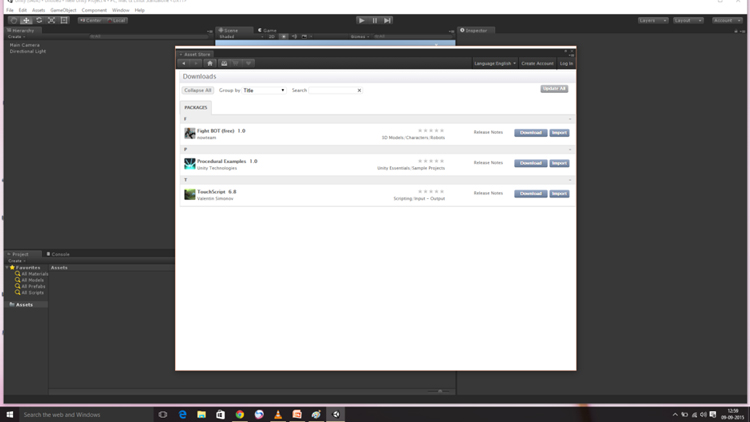Step one frame forward

coord(387,21)
